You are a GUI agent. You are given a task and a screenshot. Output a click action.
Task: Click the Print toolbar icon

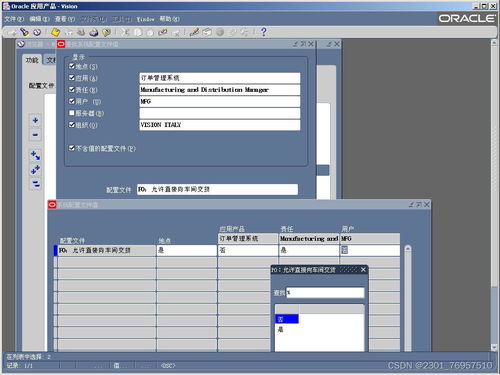coord(94,32)
